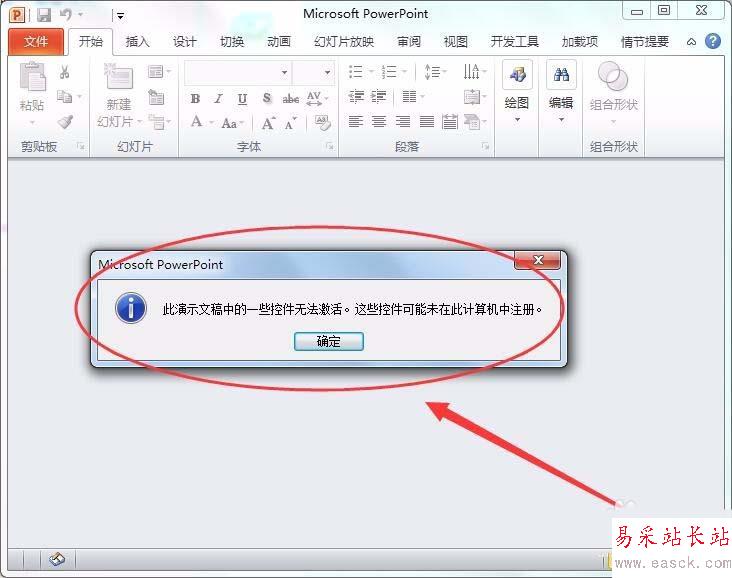Click the Format Painter brush icon

pos(65,122)
